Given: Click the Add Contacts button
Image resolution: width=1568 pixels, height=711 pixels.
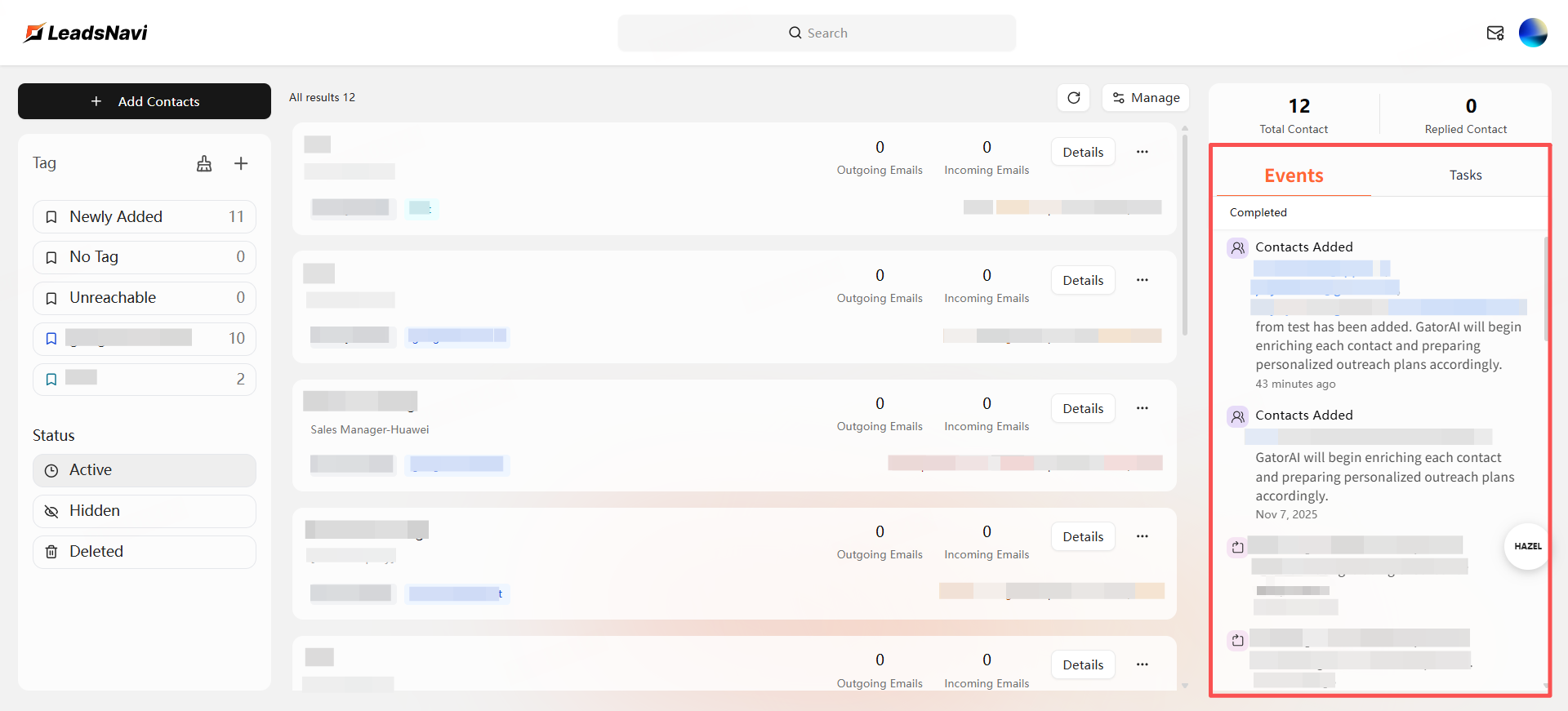Looking at the screenshot, I should (145, 101).
